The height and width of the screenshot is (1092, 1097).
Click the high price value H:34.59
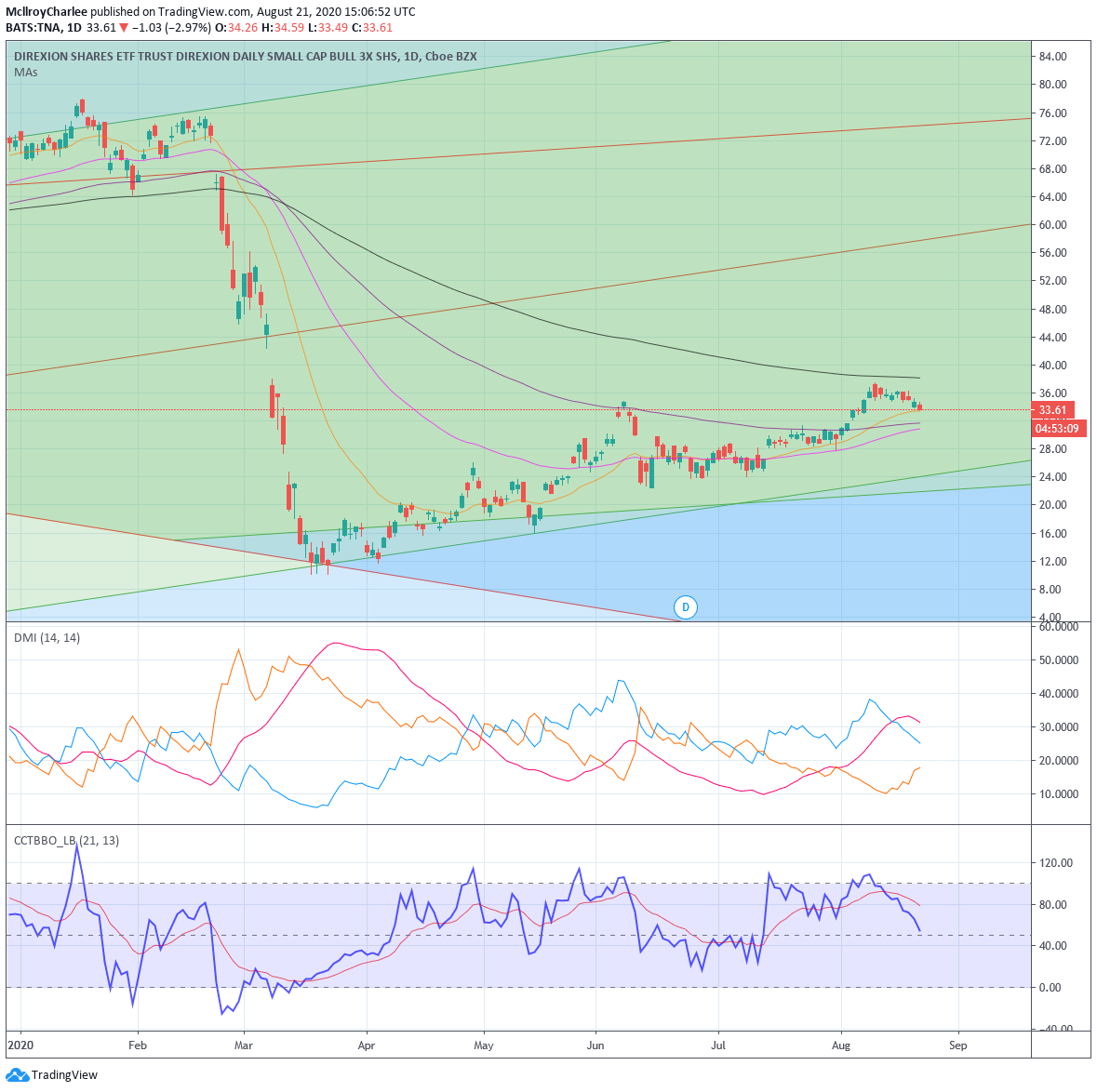[x=282, y=28]
